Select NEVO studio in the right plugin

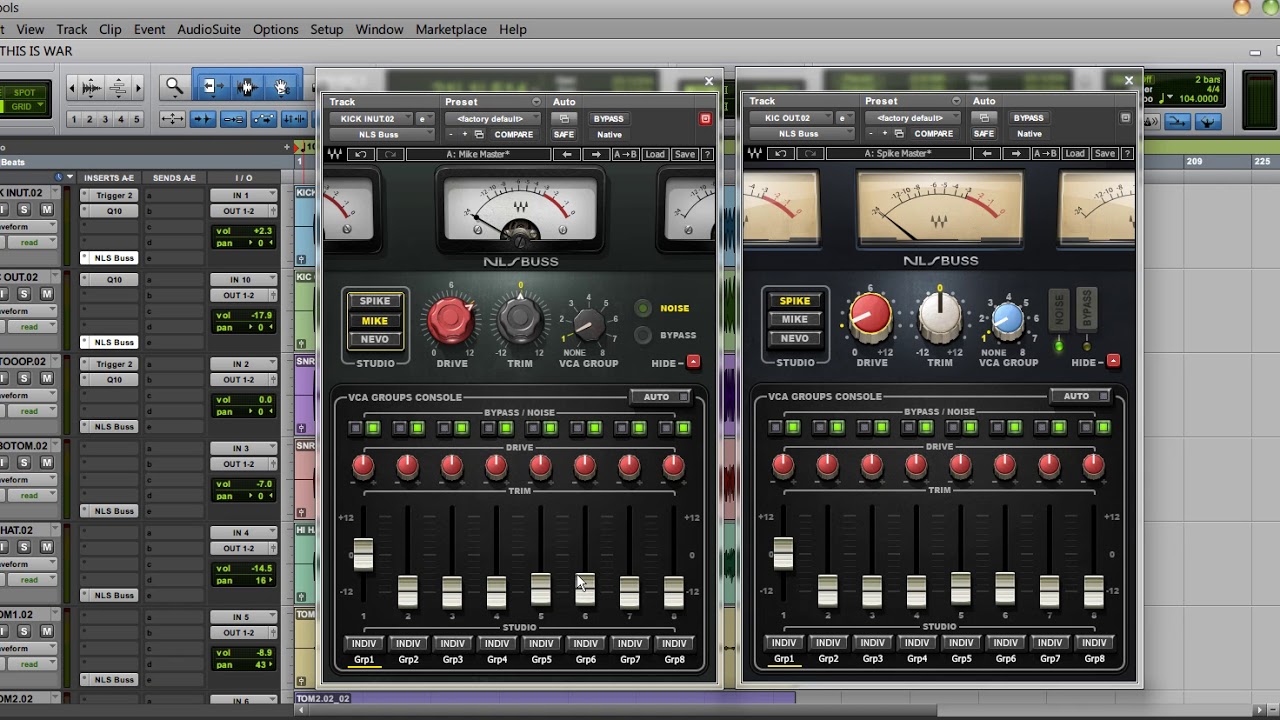795,338
